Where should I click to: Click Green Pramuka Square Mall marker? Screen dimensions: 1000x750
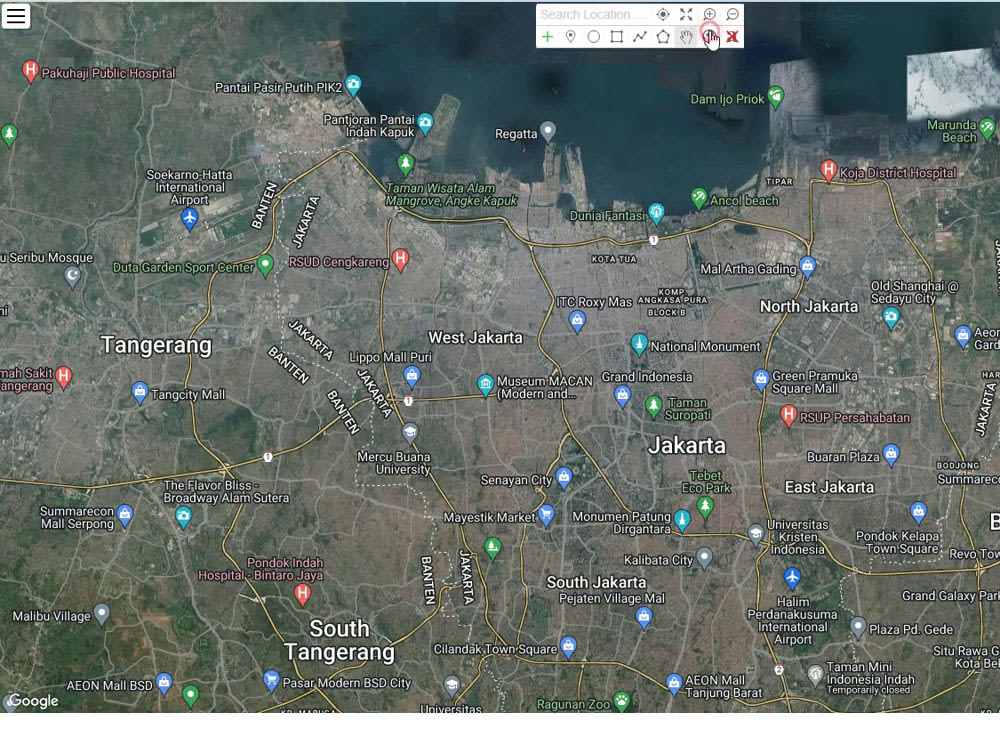click(x=760, y=380)
